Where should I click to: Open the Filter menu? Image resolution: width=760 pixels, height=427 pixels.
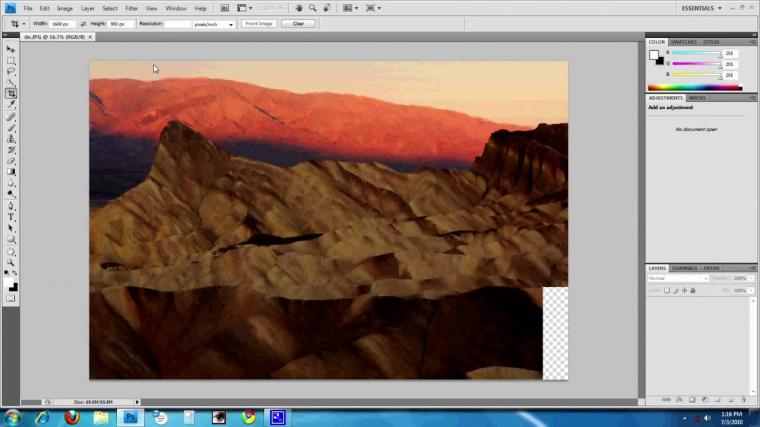132,8
